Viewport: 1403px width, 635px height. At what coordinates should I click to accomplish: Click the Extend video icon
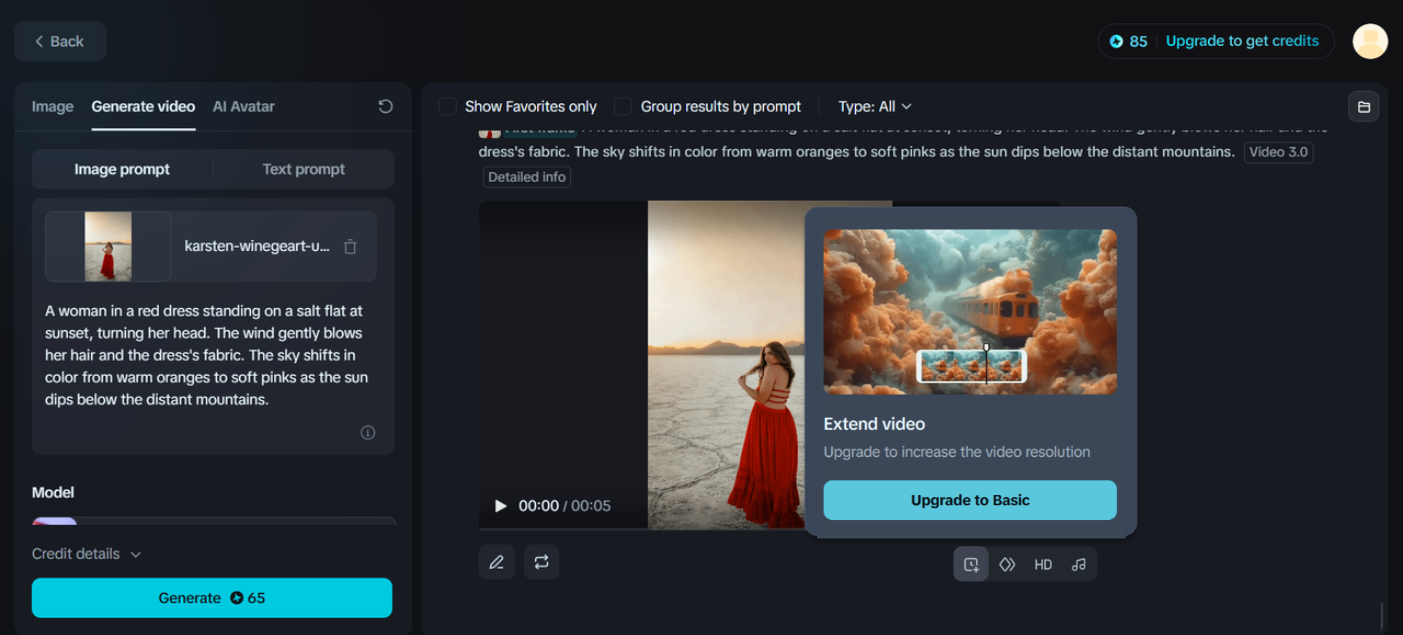971,564
